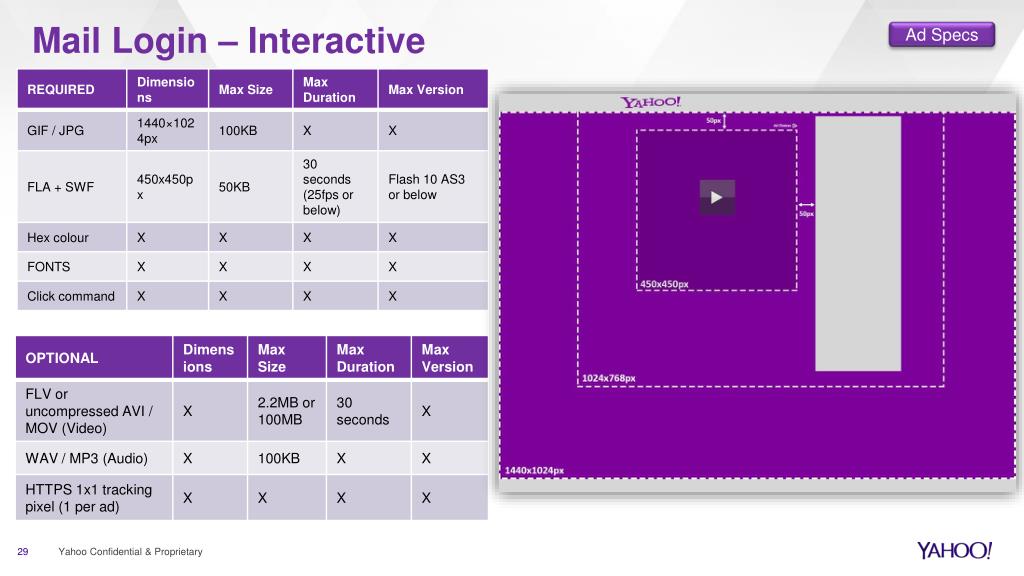Image resolution: width=1024 pixels, height=576 pixels.
Task: Click the optional table '30 seconds' cell
Action: click(x=368, y=411)
